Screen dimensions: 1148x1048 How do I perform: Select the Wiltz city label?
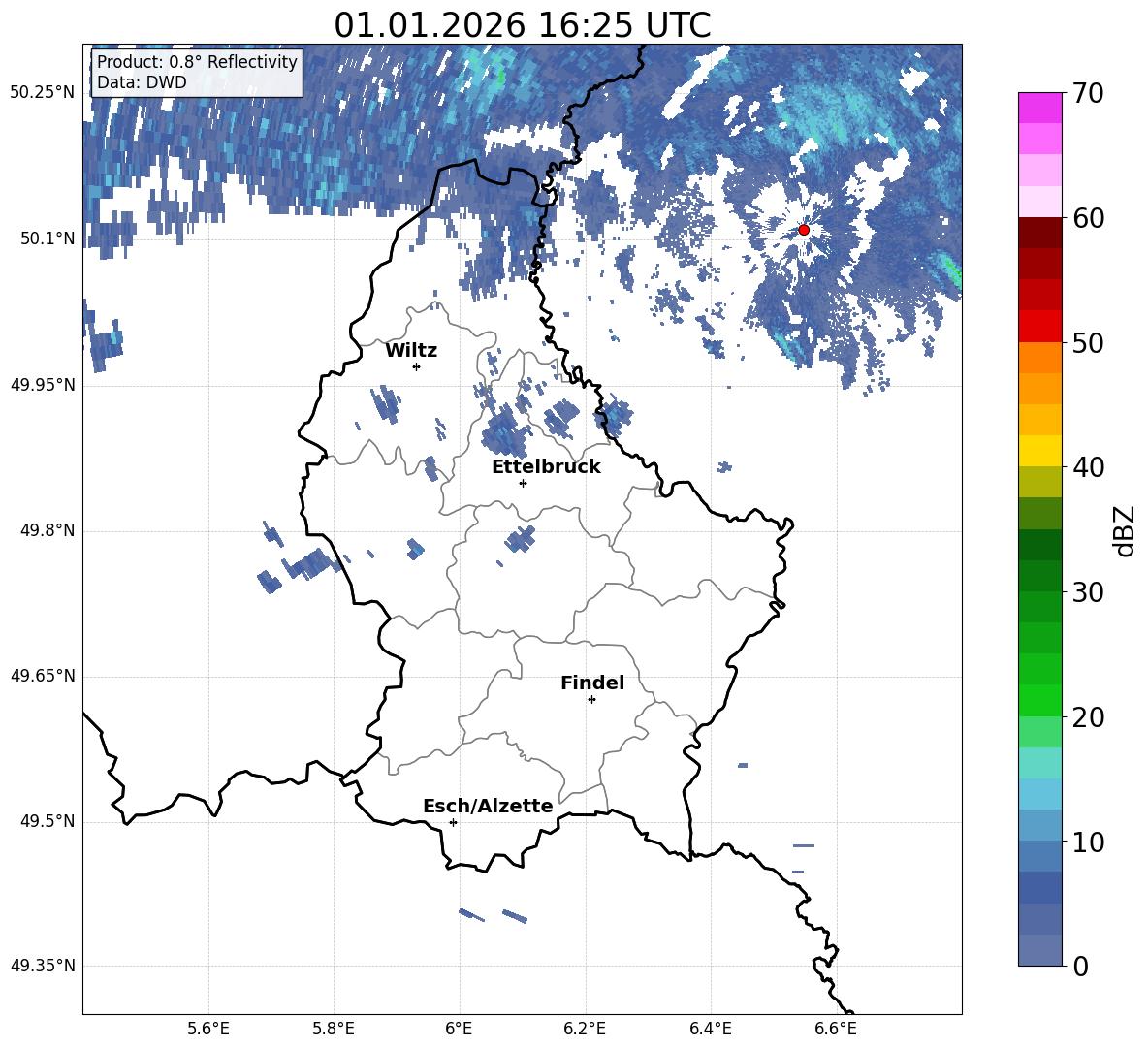click(x=411, y=351)
